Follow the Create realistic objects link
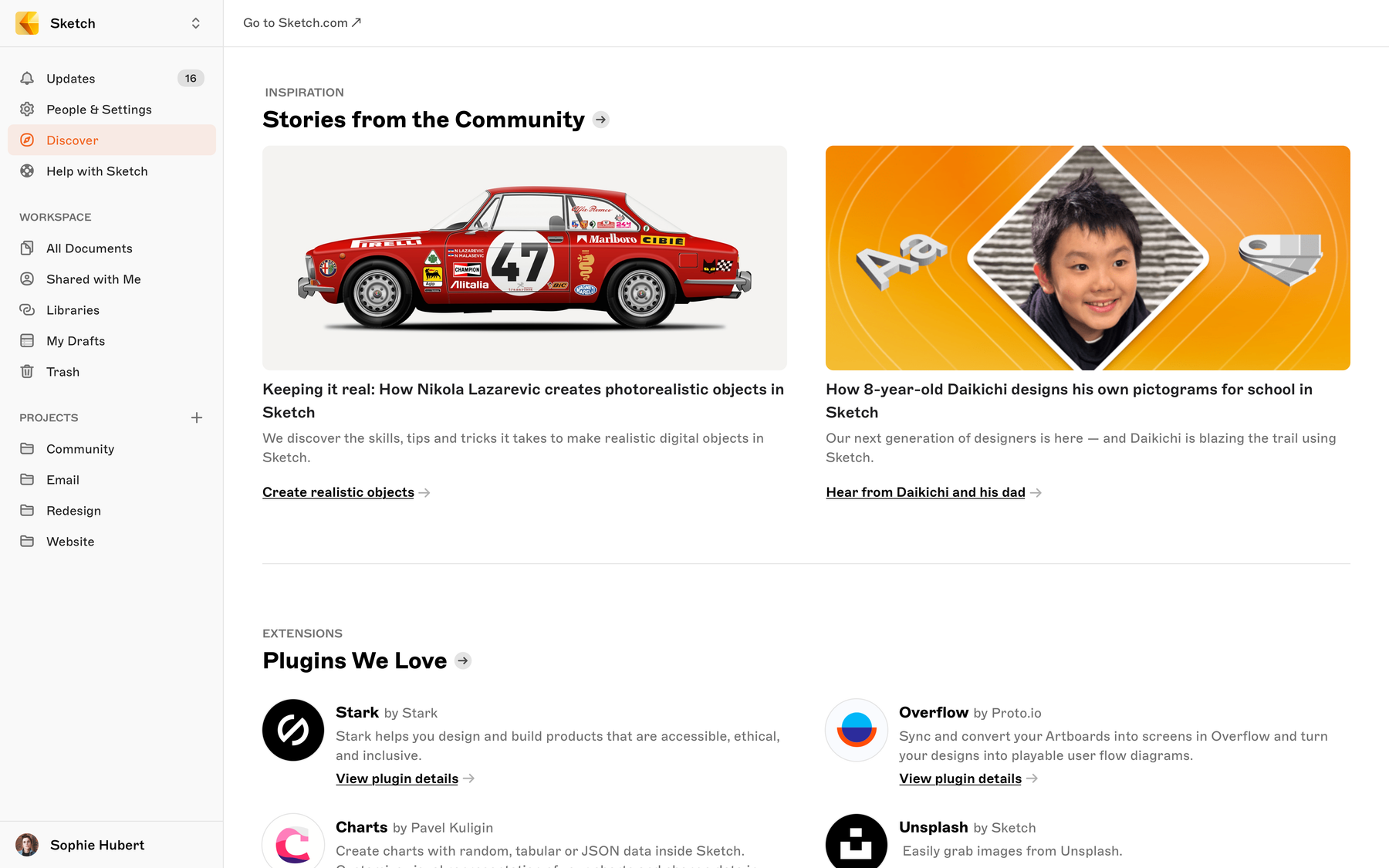This screenshot has width=1389, height=868. 338,492
